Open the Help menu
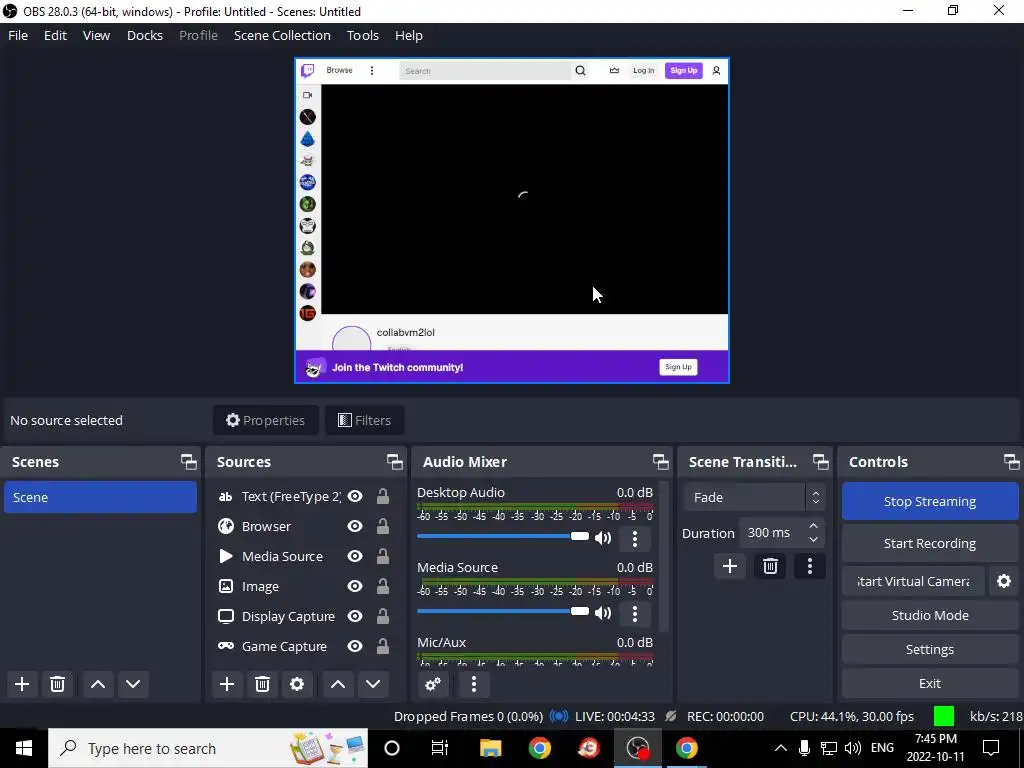This screenshot has width=1024, height=768. [409, 36]
